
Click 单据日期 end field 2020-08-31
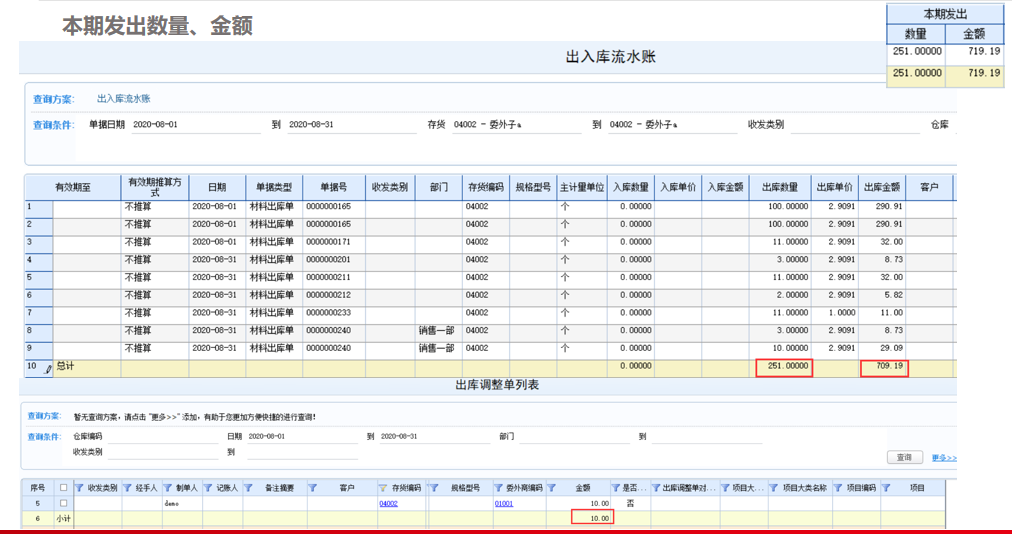[352, 125]
